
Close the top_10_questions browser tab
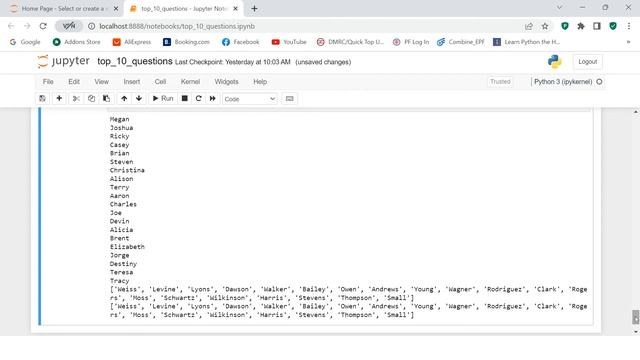click(236, 9)
